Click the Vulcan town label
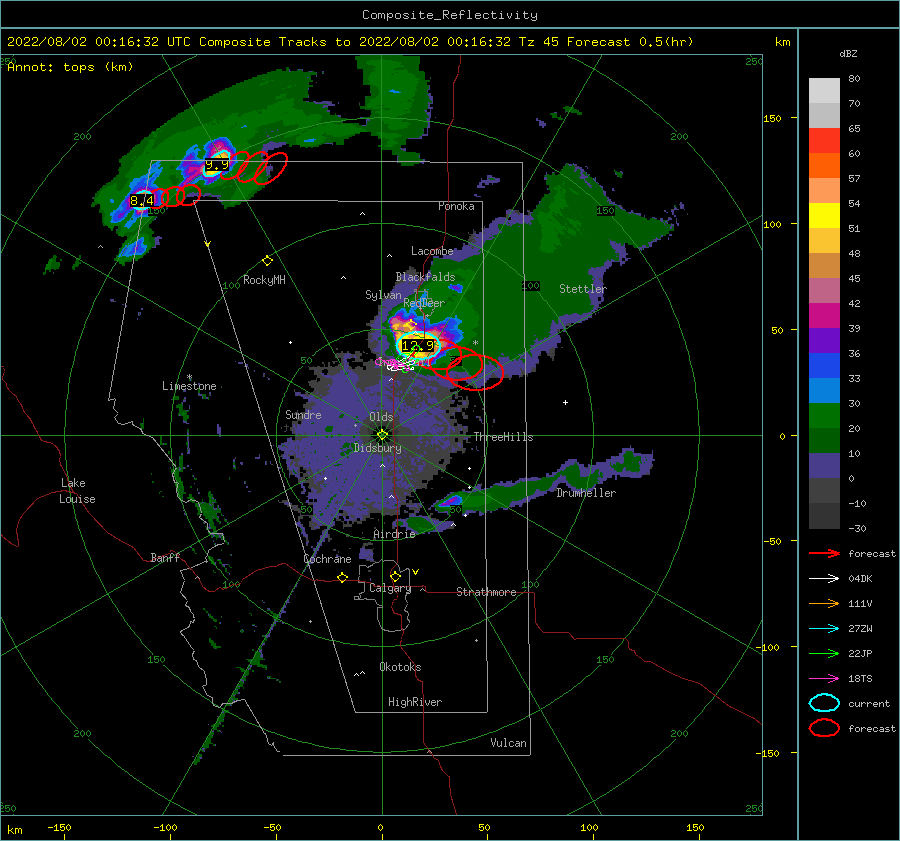The width and height of the screenshot is (900, 841). point(509,743)
